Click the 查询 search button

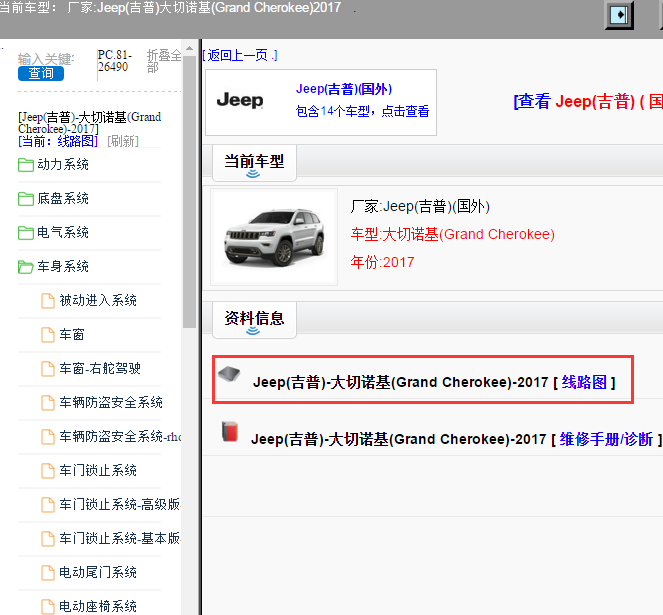(41, 73)
